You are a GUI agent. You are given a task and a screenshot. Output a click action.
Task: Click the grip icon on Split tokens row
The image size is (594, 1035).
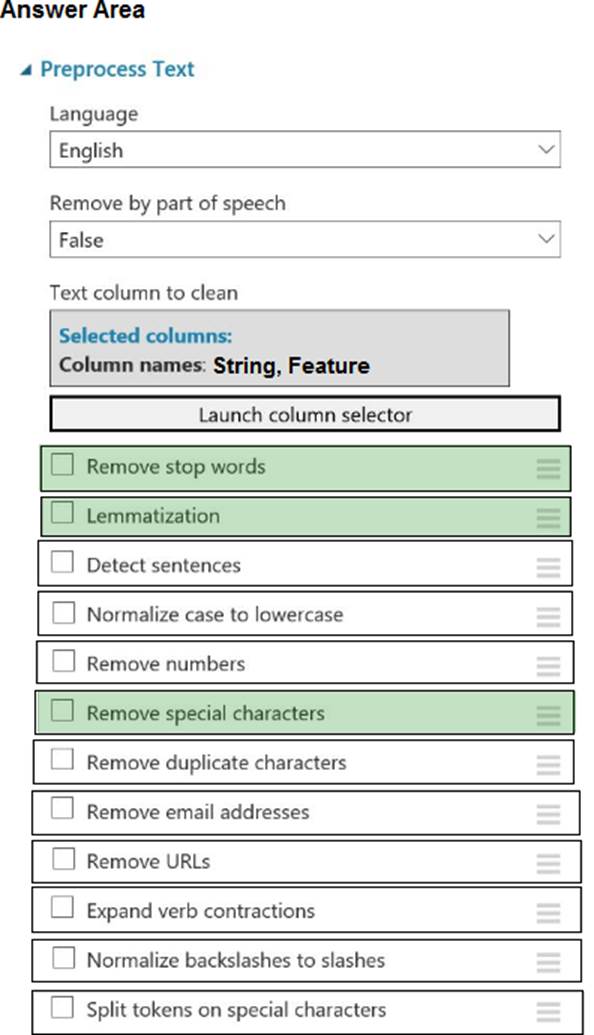click(x=548, y=1011)
